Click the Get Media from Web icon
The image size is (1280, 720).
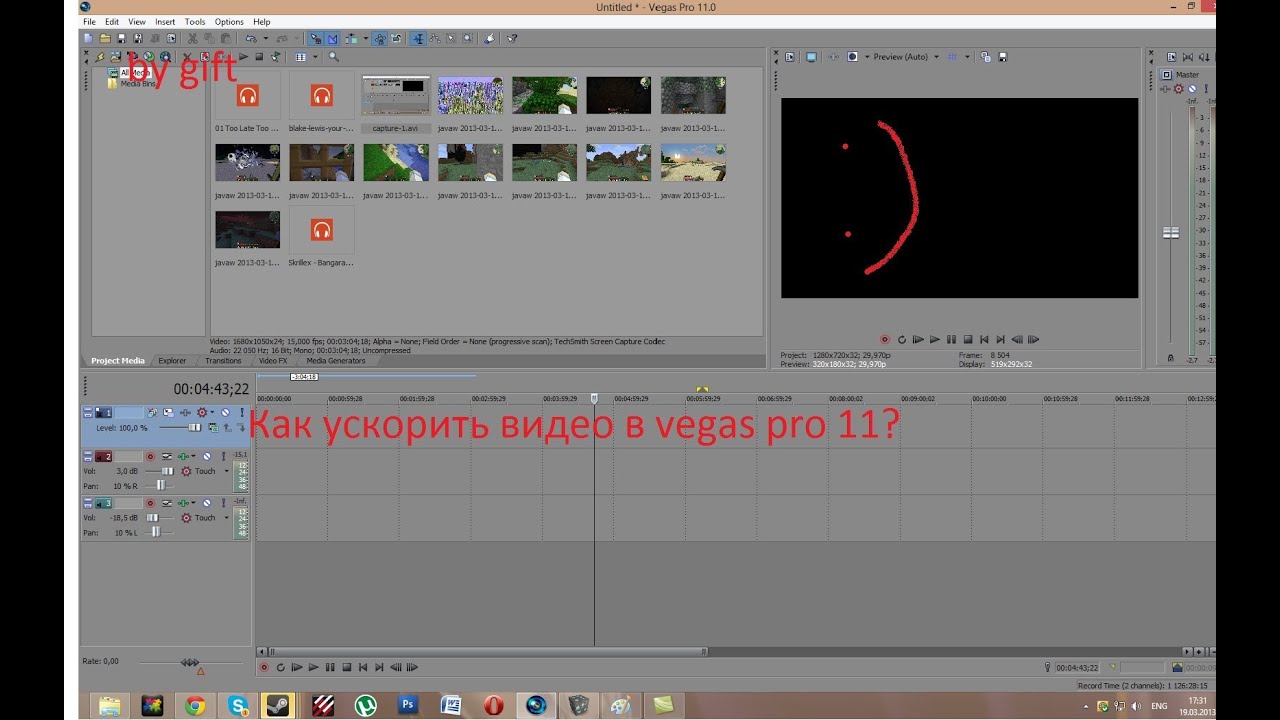tap(165, 57)
